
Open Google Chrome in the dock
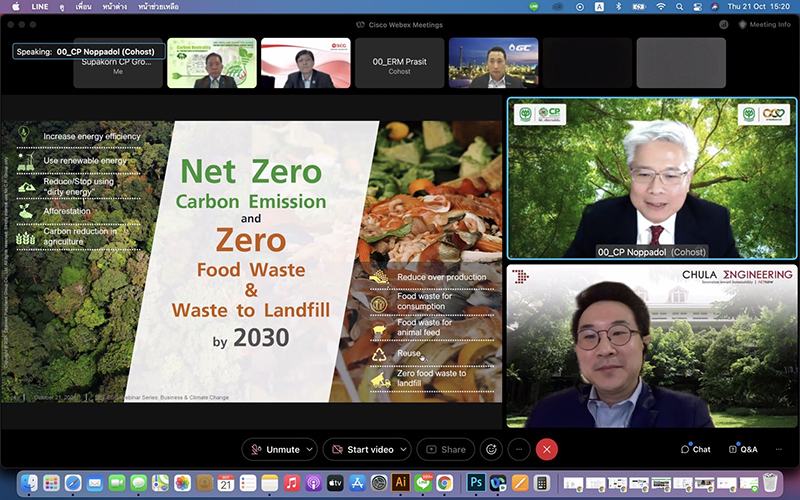(445, 483)
